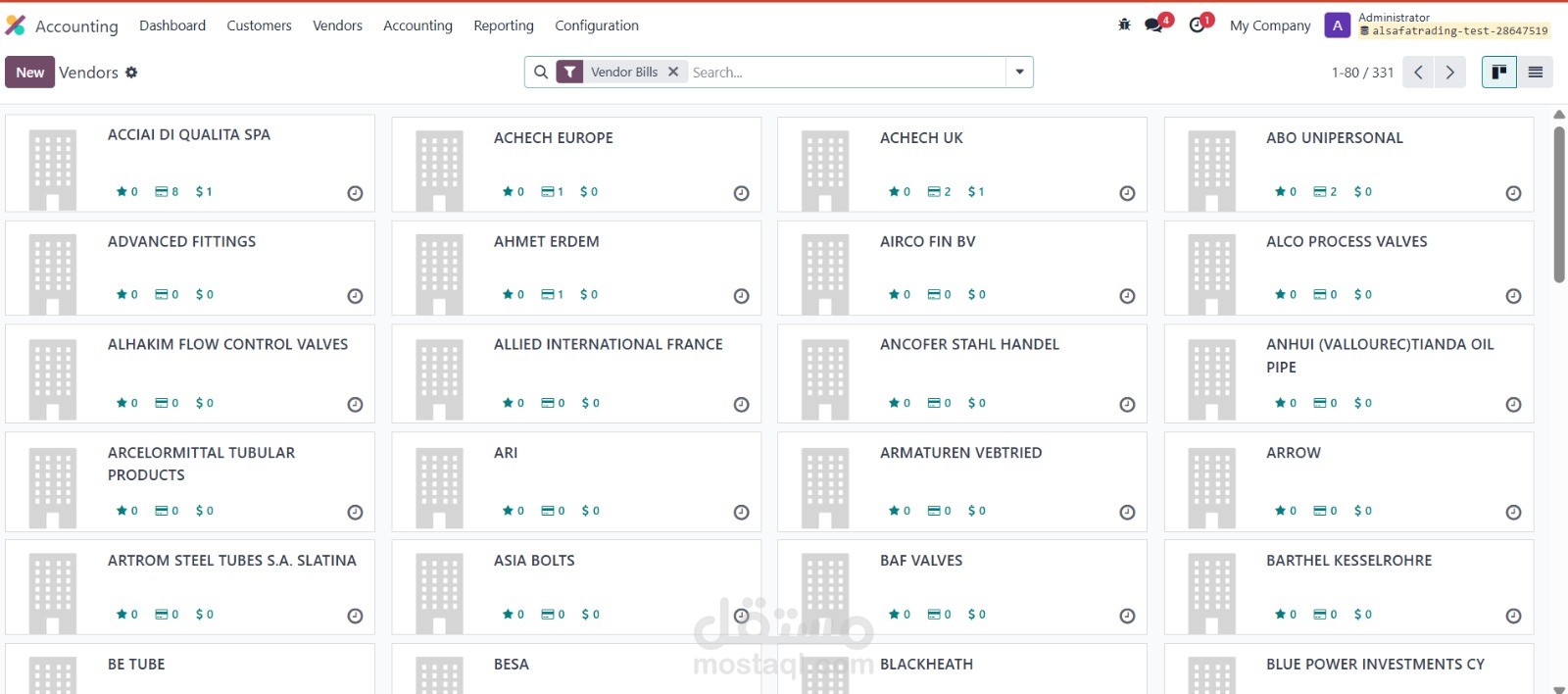Open the Reporting menu

click(504, 25)
